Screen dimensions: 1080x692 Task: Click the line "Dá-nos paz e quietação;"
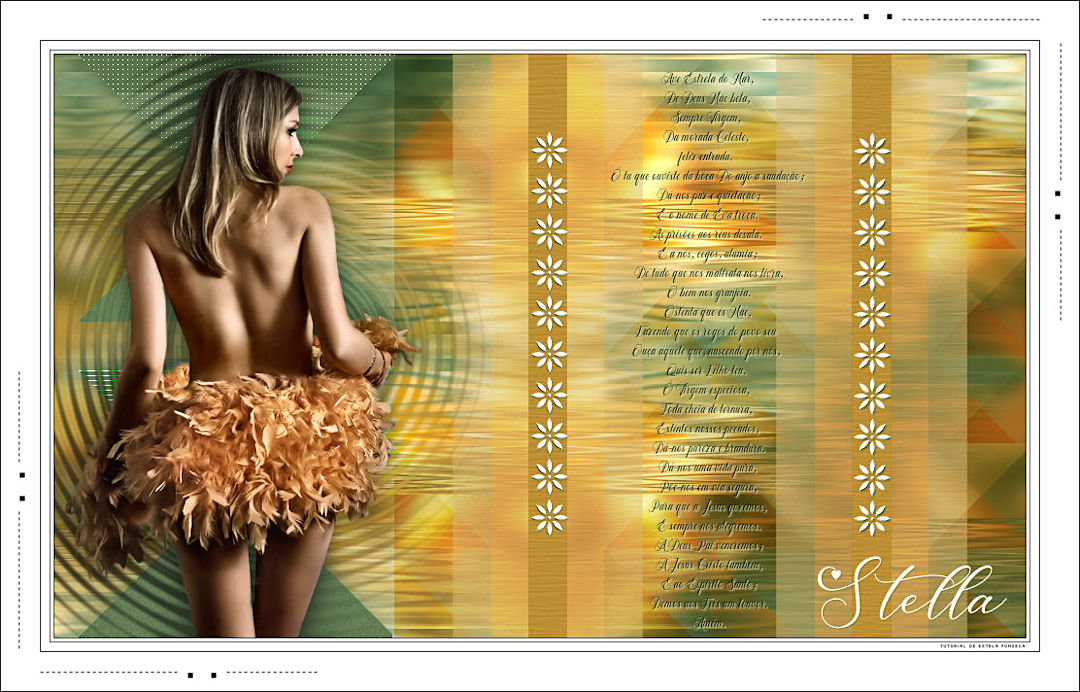point(707,196)
